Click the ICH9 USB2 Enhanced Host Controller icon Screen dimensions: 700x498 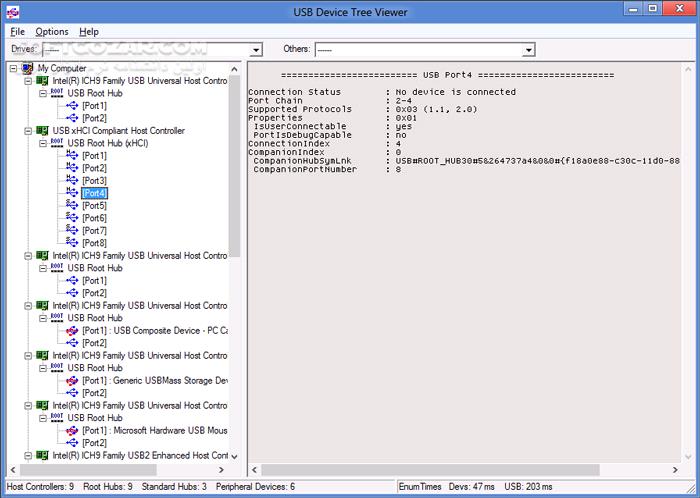(x=42, y=455)
